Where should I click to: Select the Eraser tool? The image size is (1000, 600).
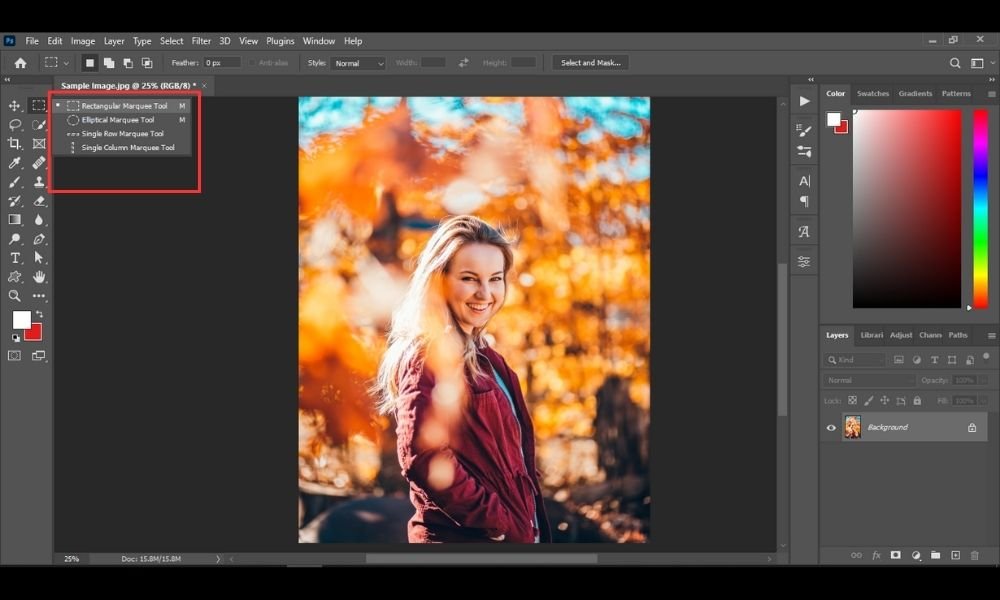click(39, 201)
